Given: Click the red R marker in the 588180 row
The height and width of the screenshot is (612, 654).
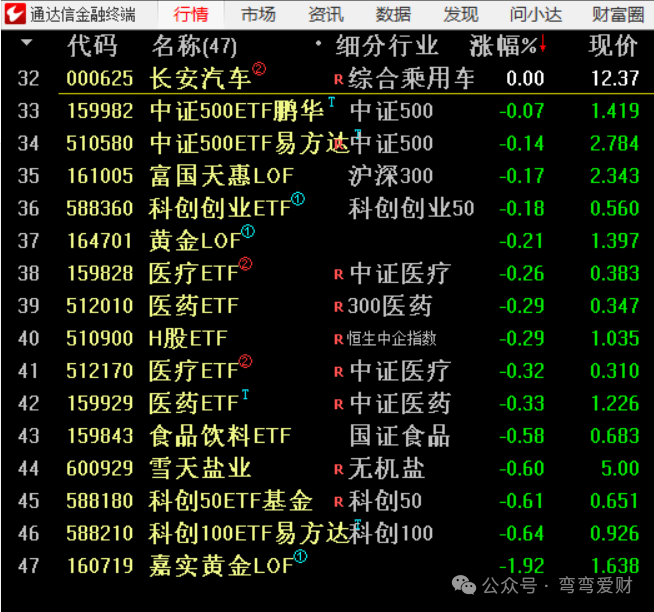Looking at the screenshot, I should coord(339,502).
